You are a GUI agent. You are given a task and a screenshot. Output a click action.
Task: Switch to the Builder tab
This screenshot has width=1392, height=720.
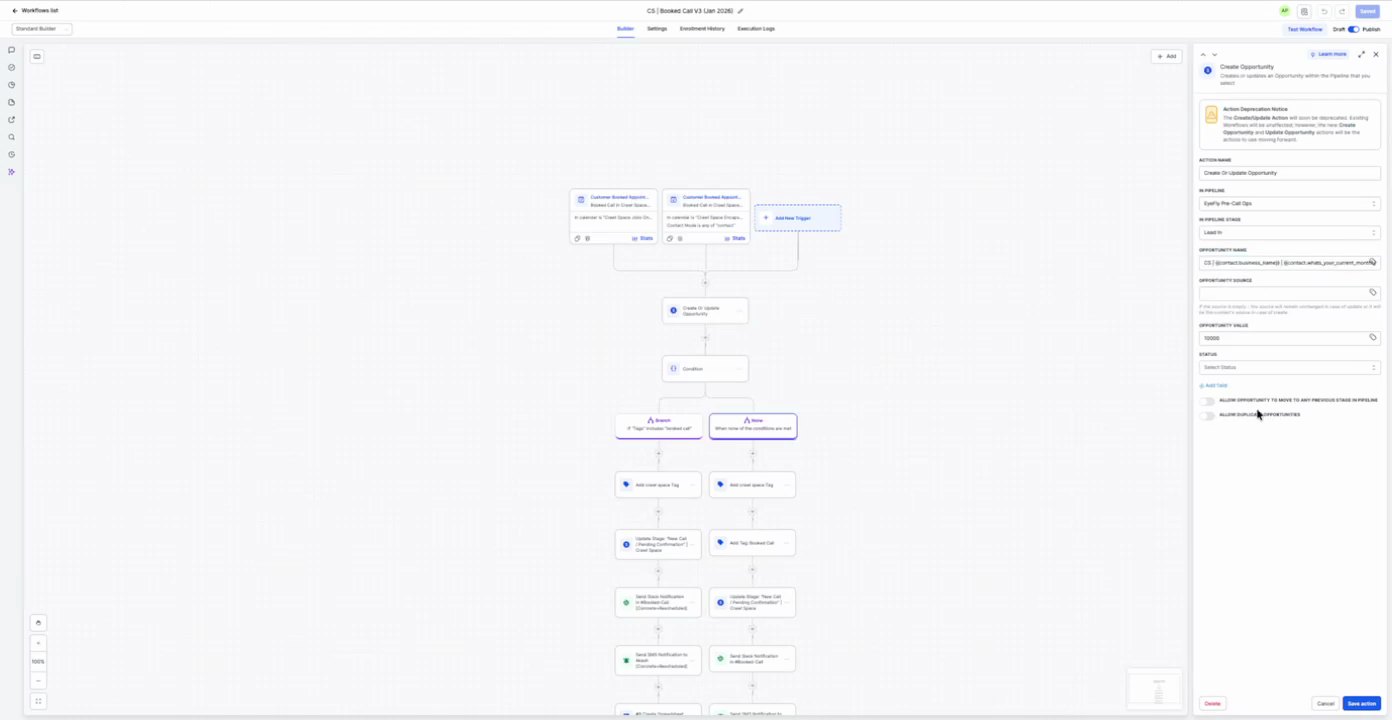click(x=625, y=29)
